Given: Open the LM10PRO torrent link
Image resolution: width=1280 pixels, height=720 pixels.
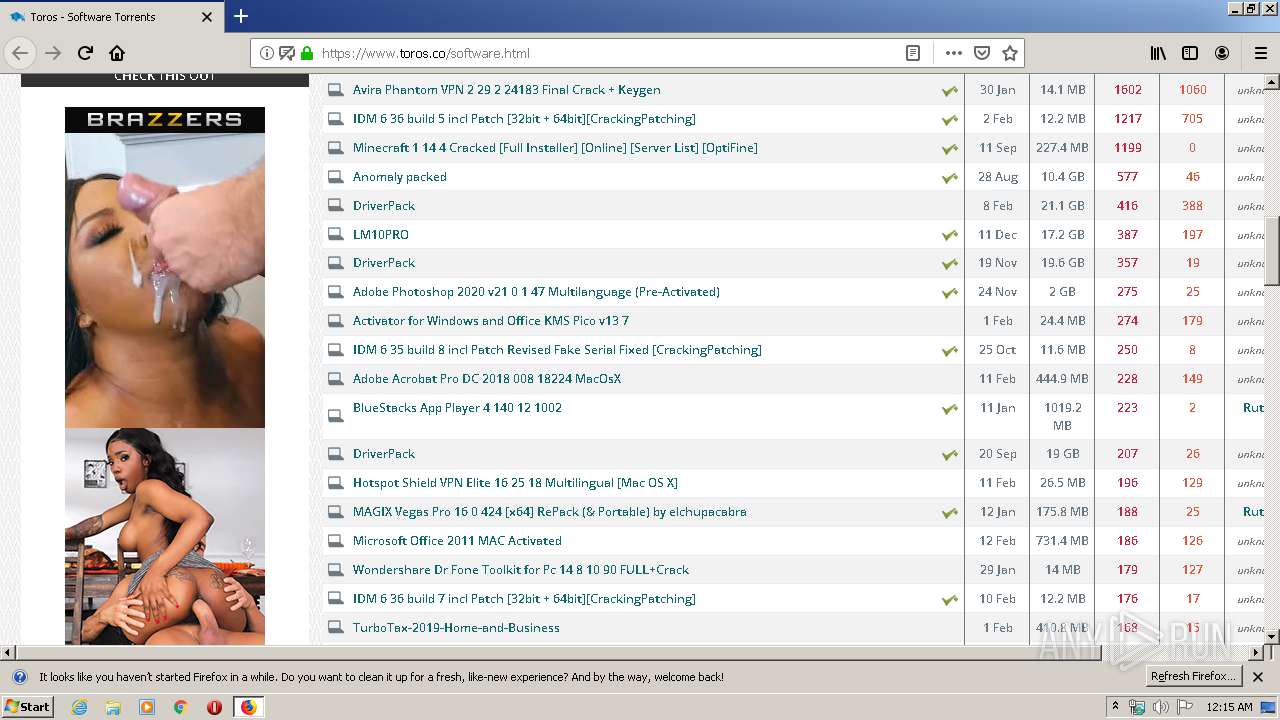Looking at the screenshot, I should [381, 235].
